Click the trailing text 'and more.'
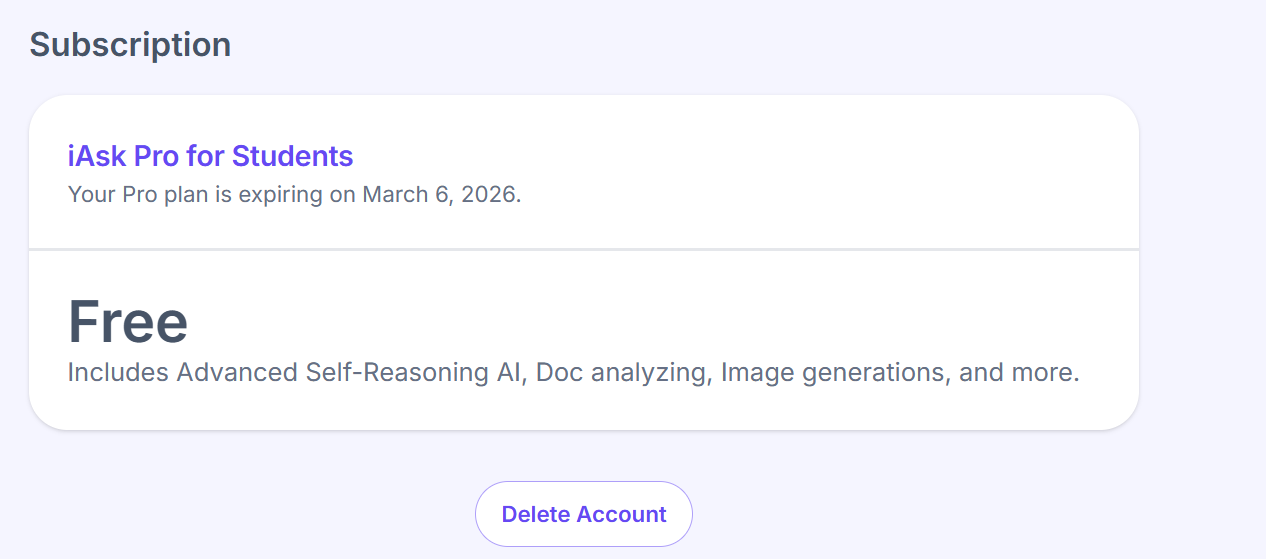The width and height of the screenshot is (1266, 559). (1019, 373)
